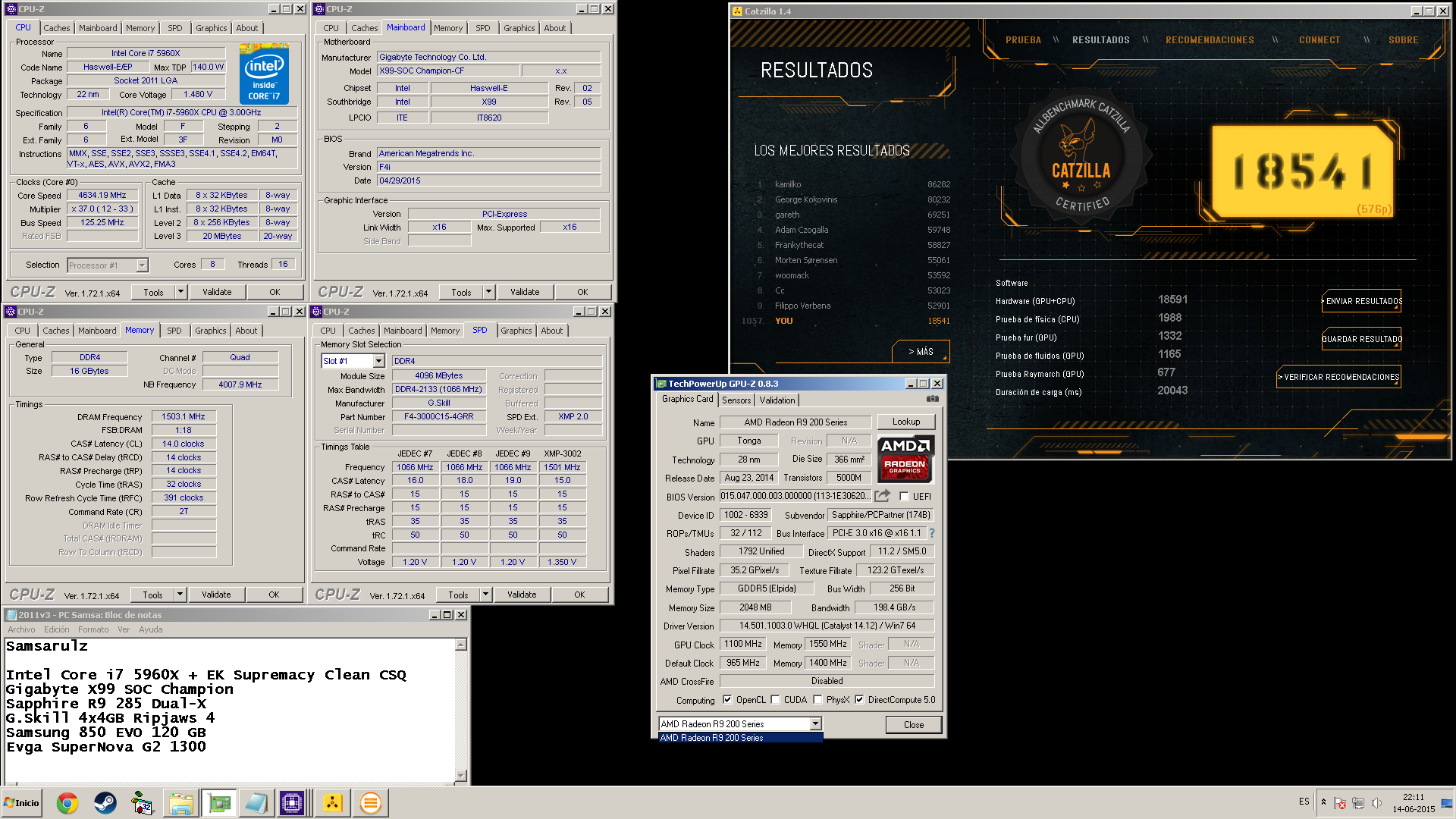The image size is (1456, 819).
Task: Open Google Chrome from the taskbar
Action: [x=67, y=803]
